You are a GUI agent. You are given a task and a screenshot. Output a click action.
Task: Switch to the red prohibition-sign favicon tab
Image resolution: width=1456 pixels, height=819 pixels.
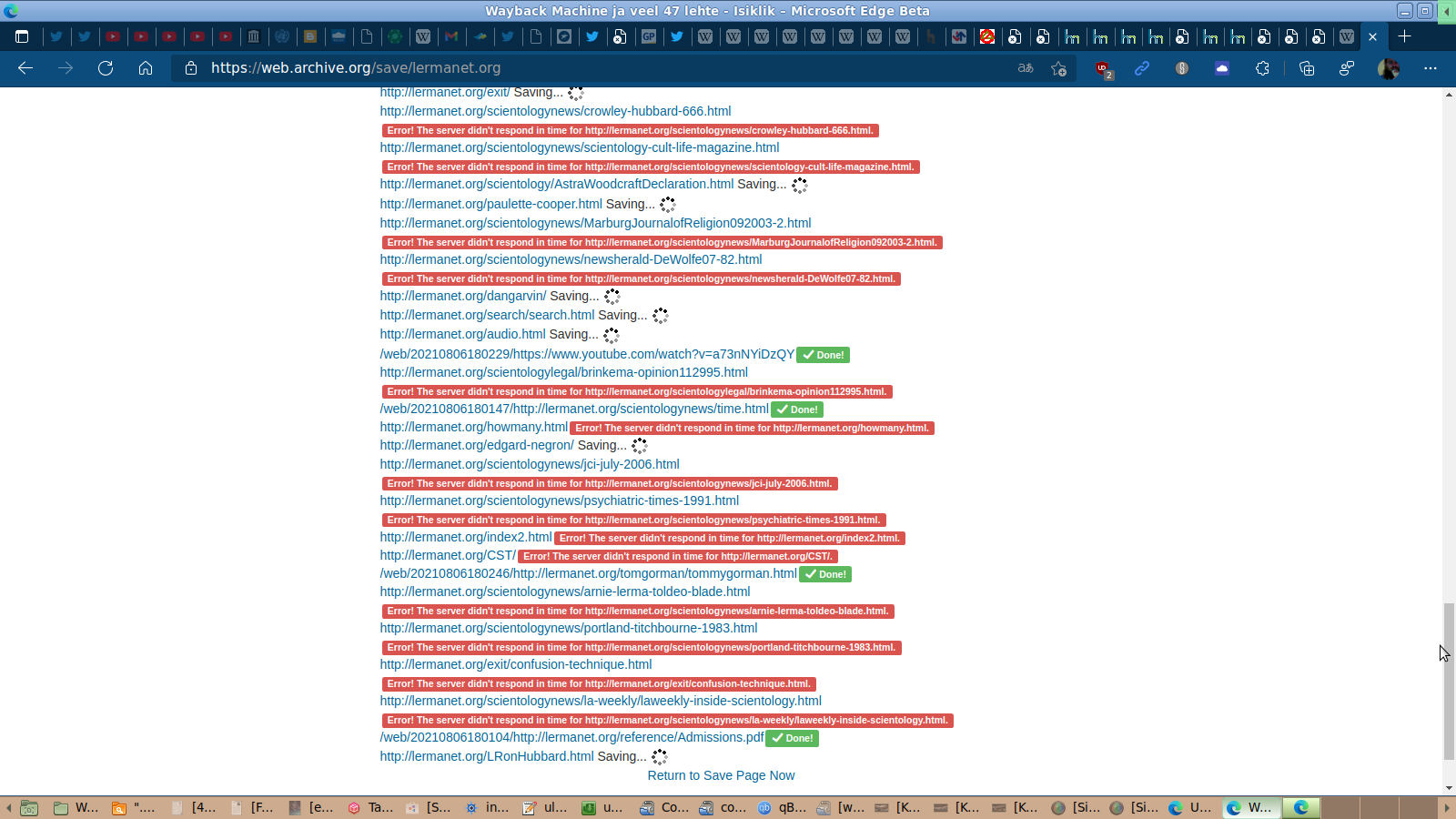coord(987,37)
